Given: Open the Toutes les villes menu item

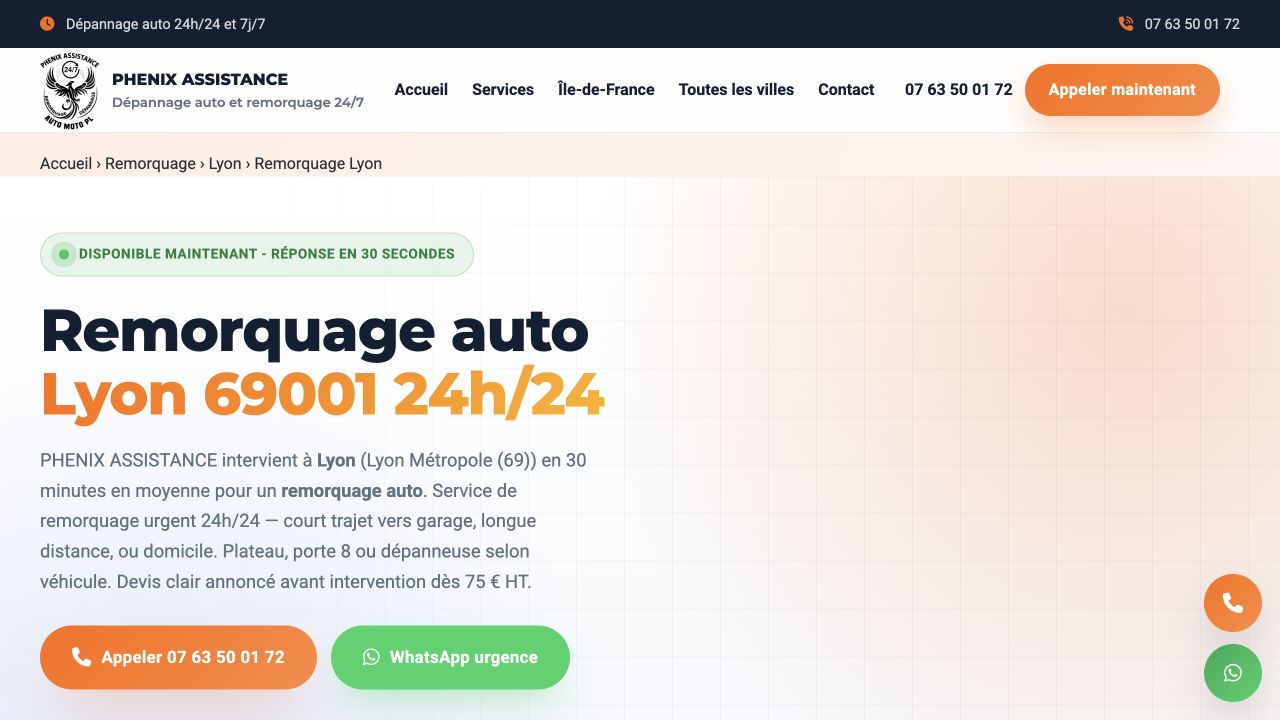Looking at the screenshot, I should (x=736, y=89).
